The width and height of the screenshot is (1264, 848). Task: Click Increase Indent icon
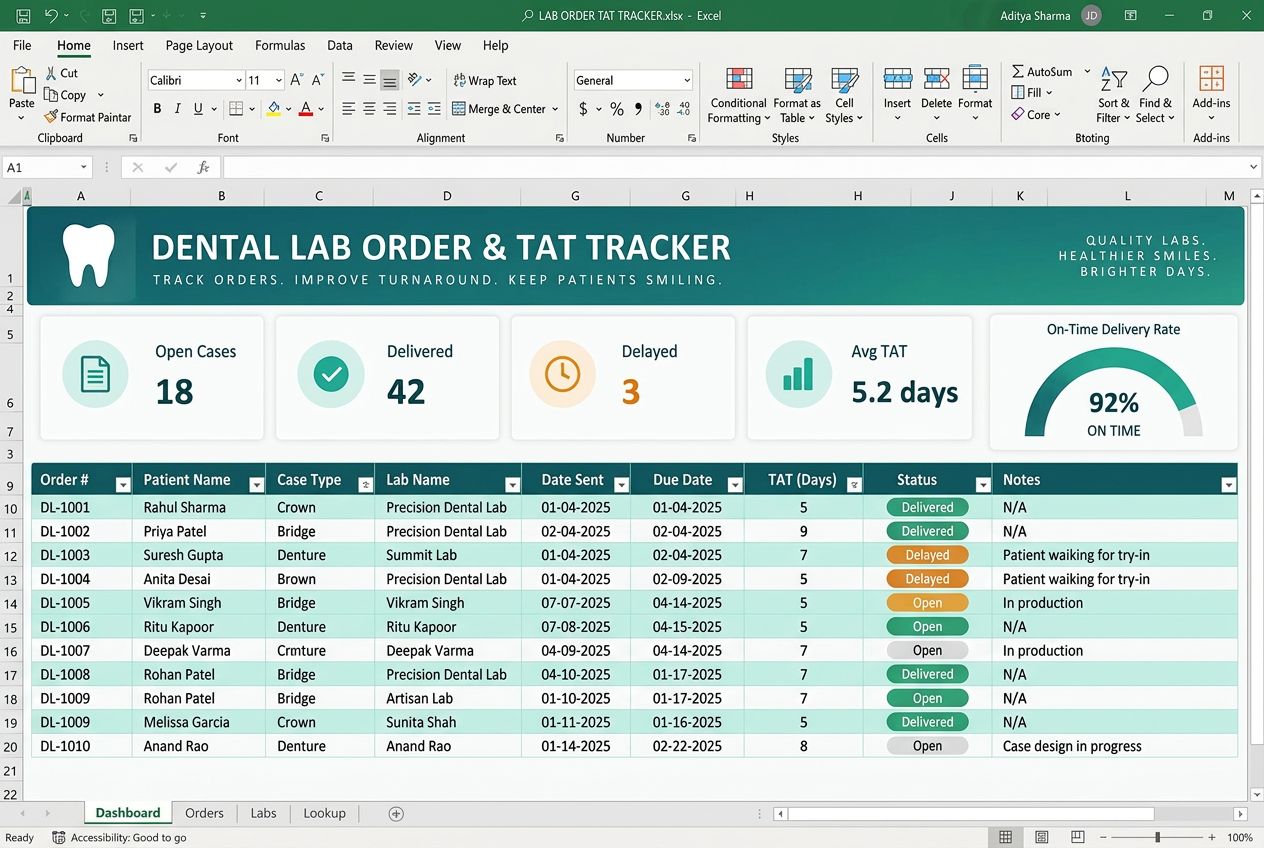click(434, 109)
